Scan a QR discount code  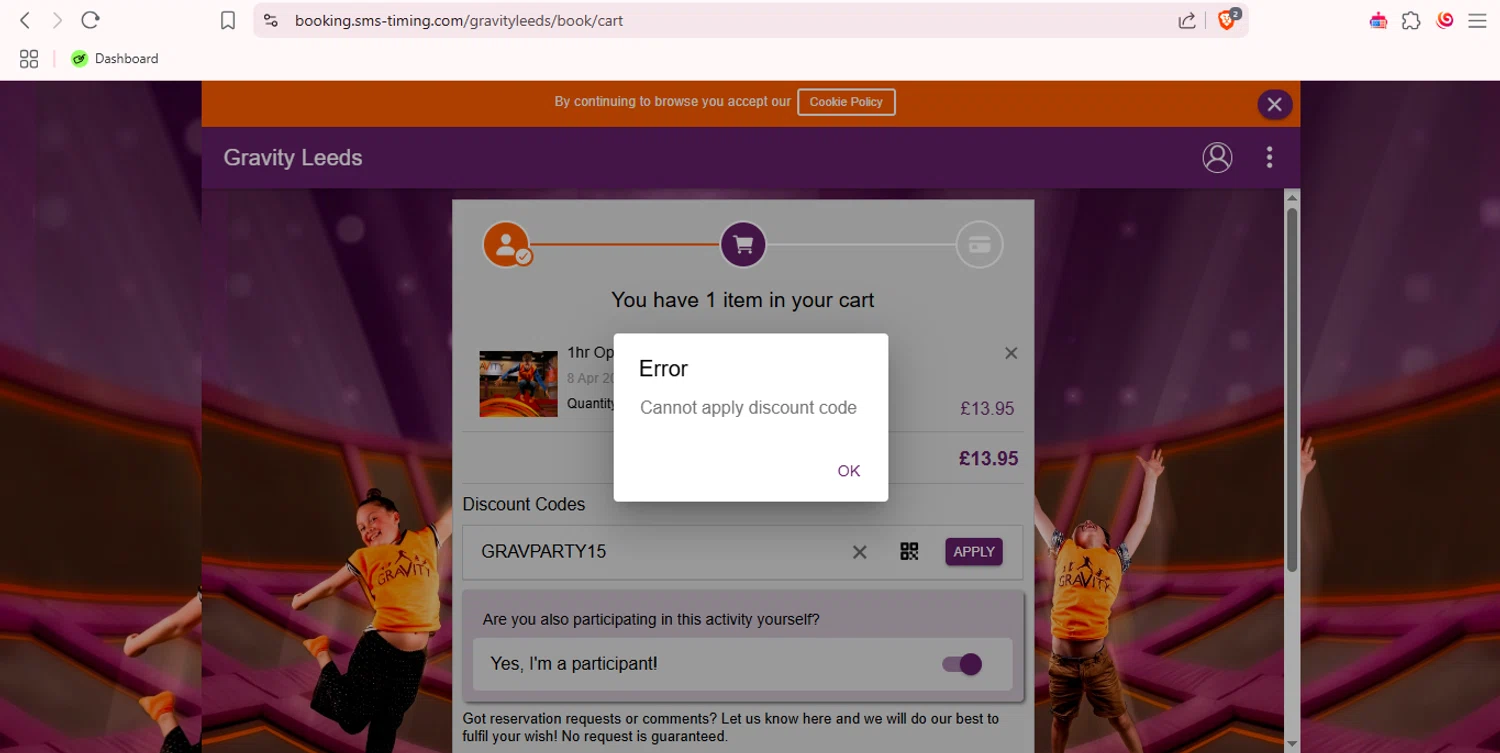pos(909,551)
